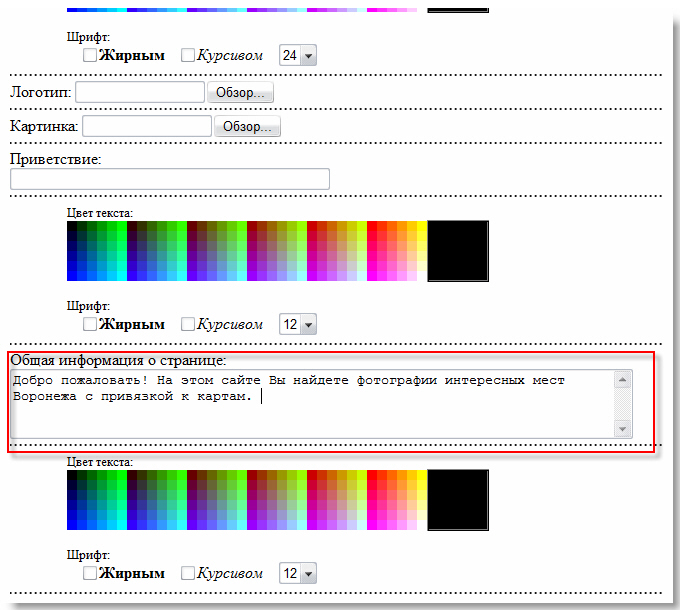Pick pure red swatch in palette below Приветствие
The width and height of the screenshot is (680, 610).
[372, 226]
